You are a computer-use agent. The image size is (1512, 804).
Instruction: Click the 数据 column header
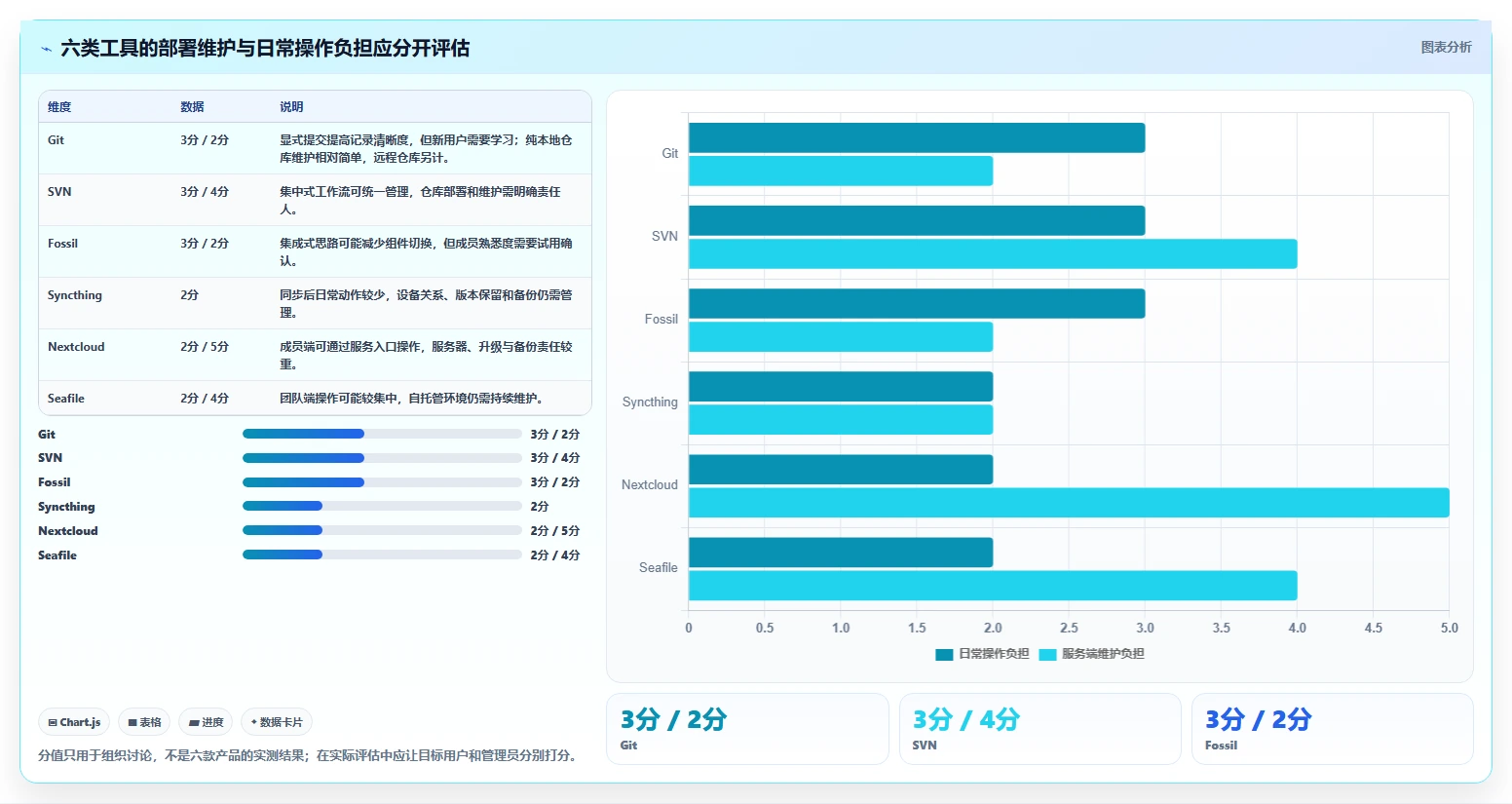coord(192,107)
